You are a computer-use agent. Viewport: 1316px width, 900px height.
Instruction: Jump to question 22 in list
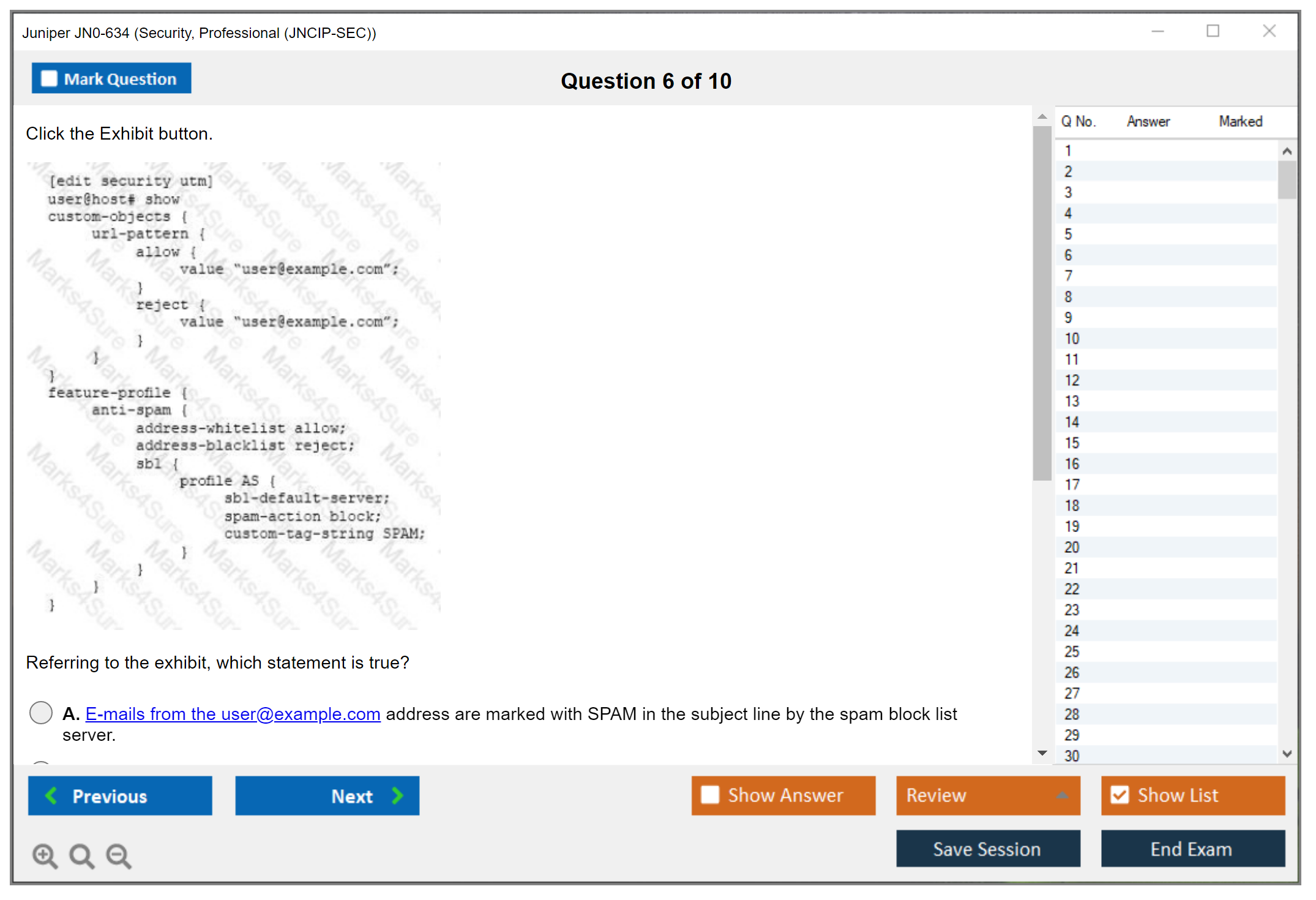pos(1072,589)
